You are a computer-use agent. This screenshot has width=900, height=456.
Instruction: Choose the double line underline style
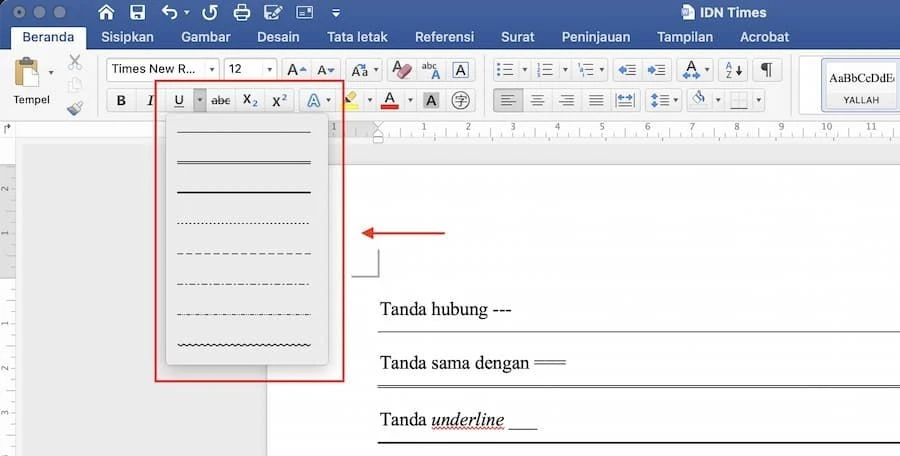(x=244, y=163)
